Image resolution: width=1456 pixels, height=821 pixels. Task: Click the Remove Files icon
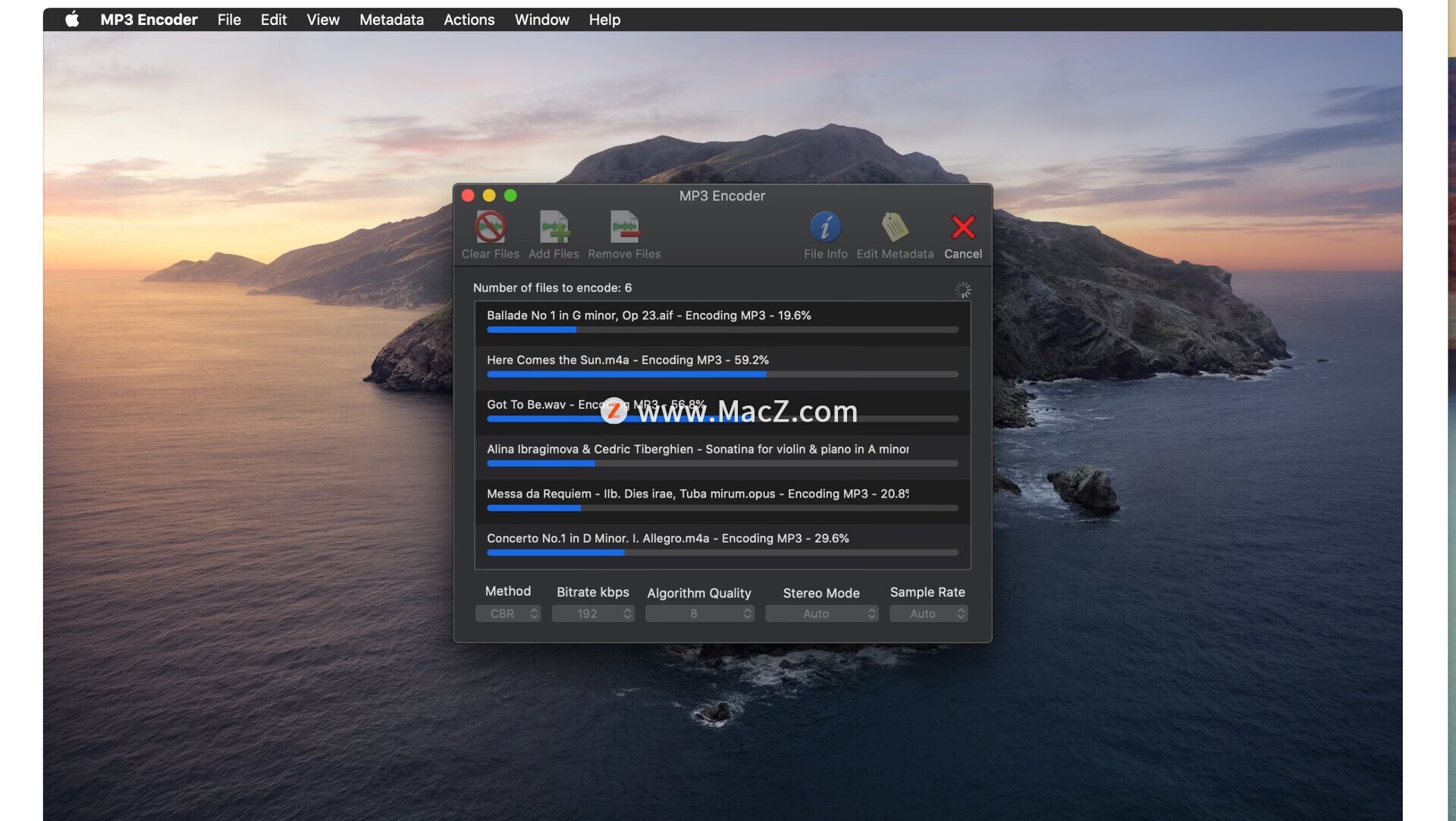pos(624,227)
